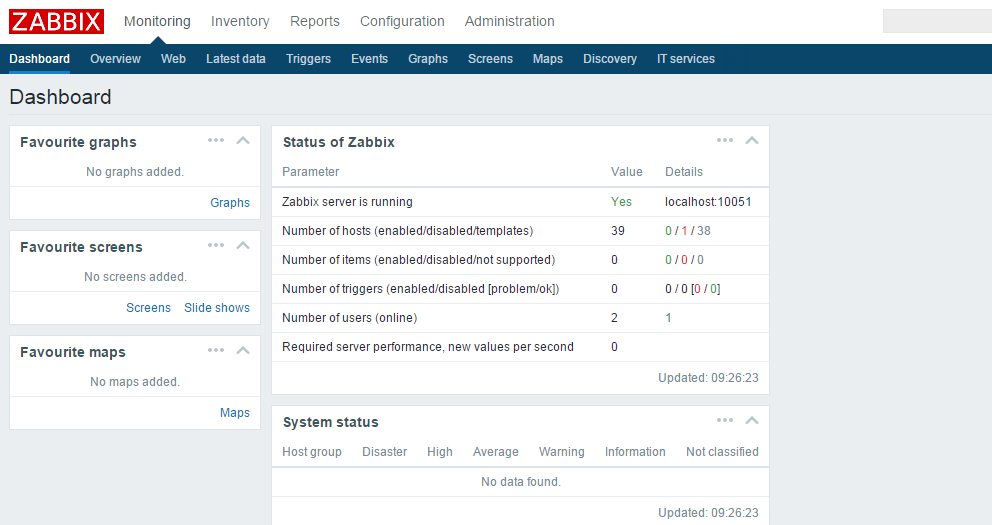This screenshot has height=525, width=992.
Task: Open System status widget menu dots
Action: pyautogui.click(x=725, y=421)
